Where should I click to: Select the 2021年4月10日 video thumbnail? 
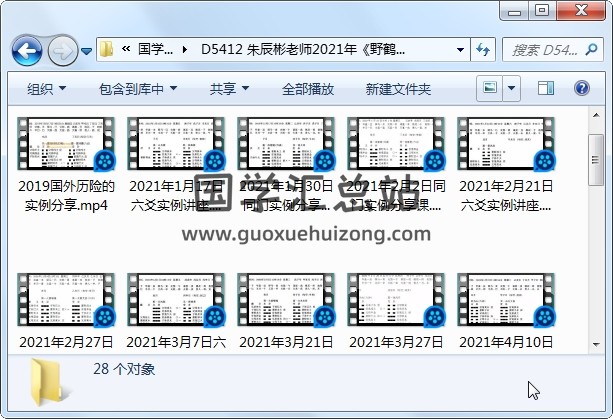(506, 299)
